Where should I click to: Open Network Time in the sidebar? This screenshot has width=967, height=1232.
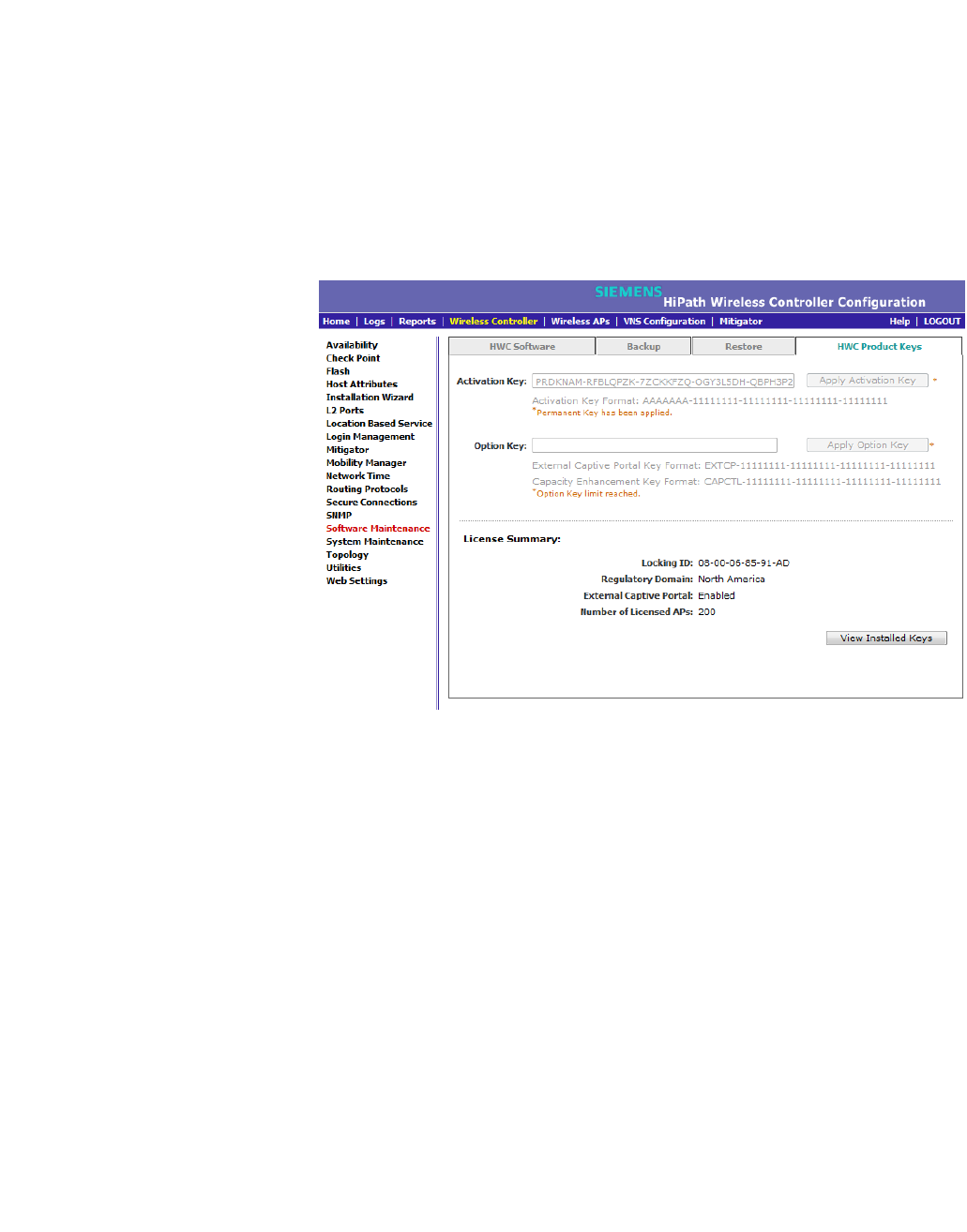[x=358, y=476]
